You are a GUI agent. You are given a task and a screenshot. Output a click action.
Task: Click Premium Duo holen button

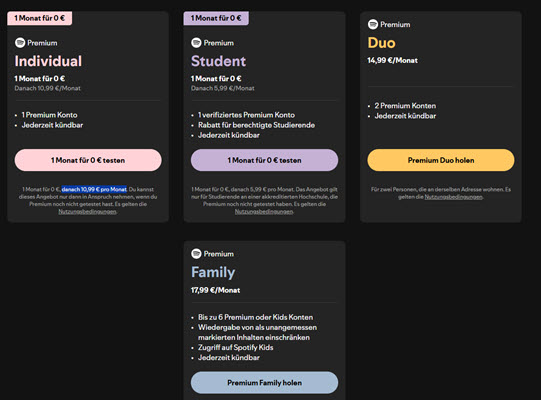point(441,160)
